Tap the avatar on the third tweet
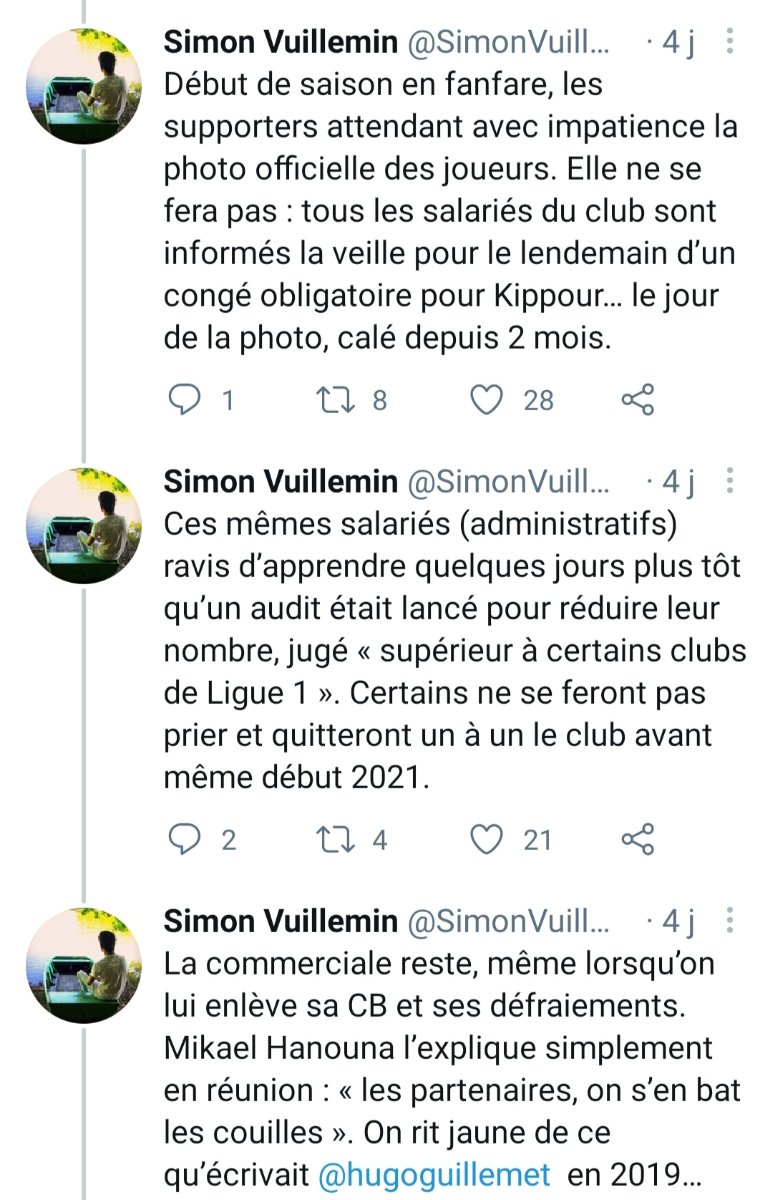This screenshot has width=765, height=1200. coord(84,964)
